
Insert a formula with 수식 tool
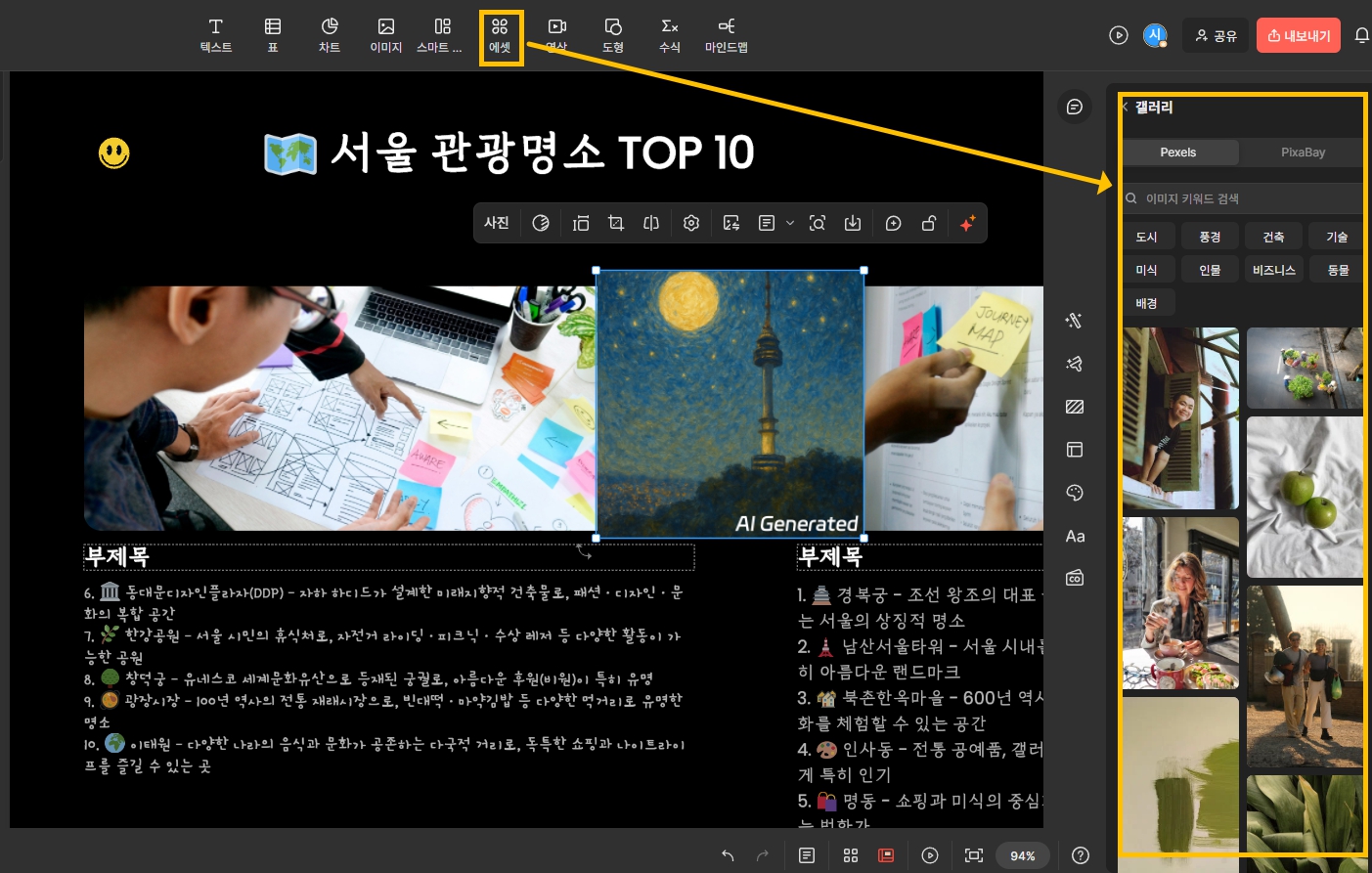pyautogui.click(x=670, y=35)
